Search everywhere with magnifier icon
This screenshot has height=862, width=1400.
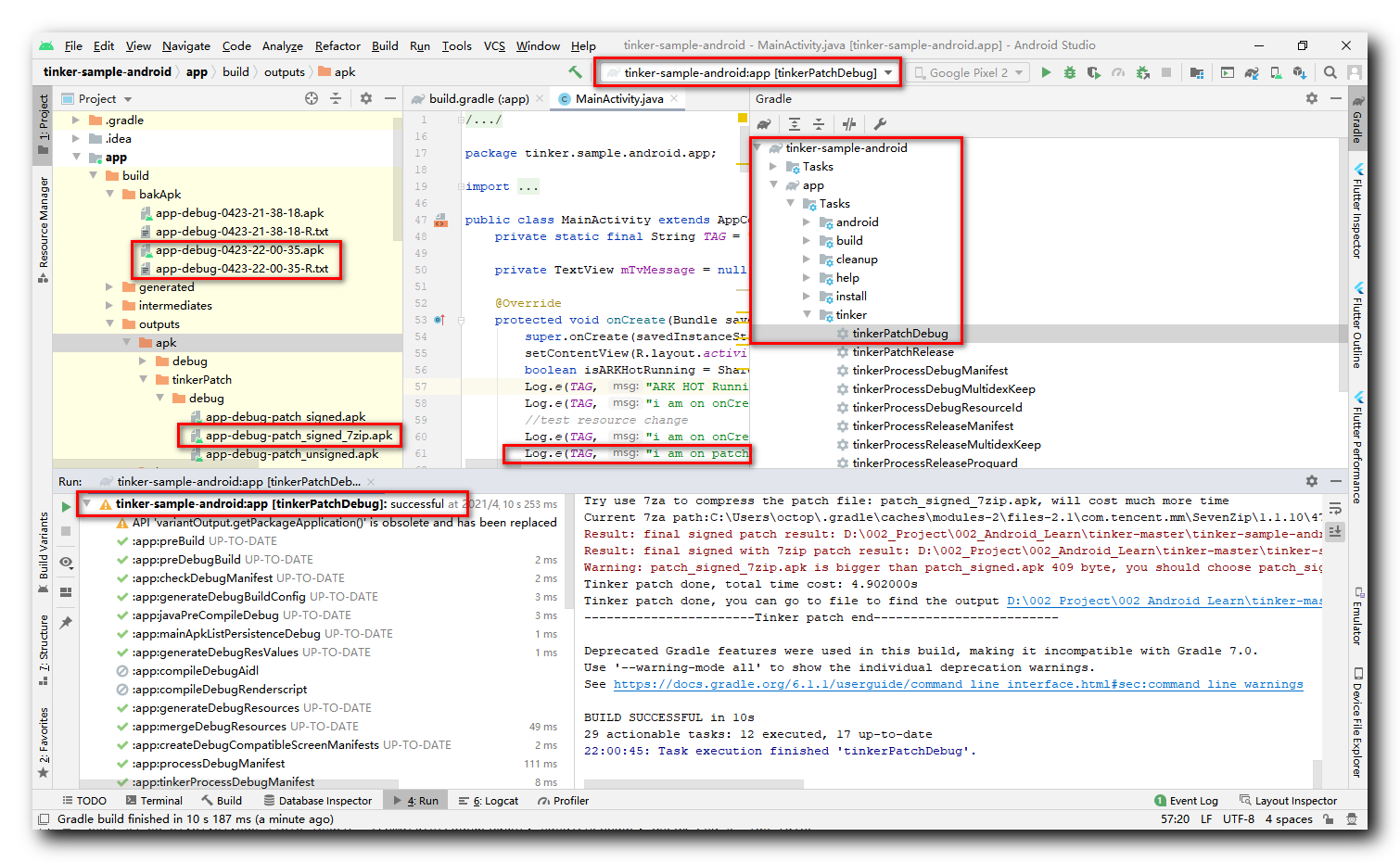(x=1330, y=72)
